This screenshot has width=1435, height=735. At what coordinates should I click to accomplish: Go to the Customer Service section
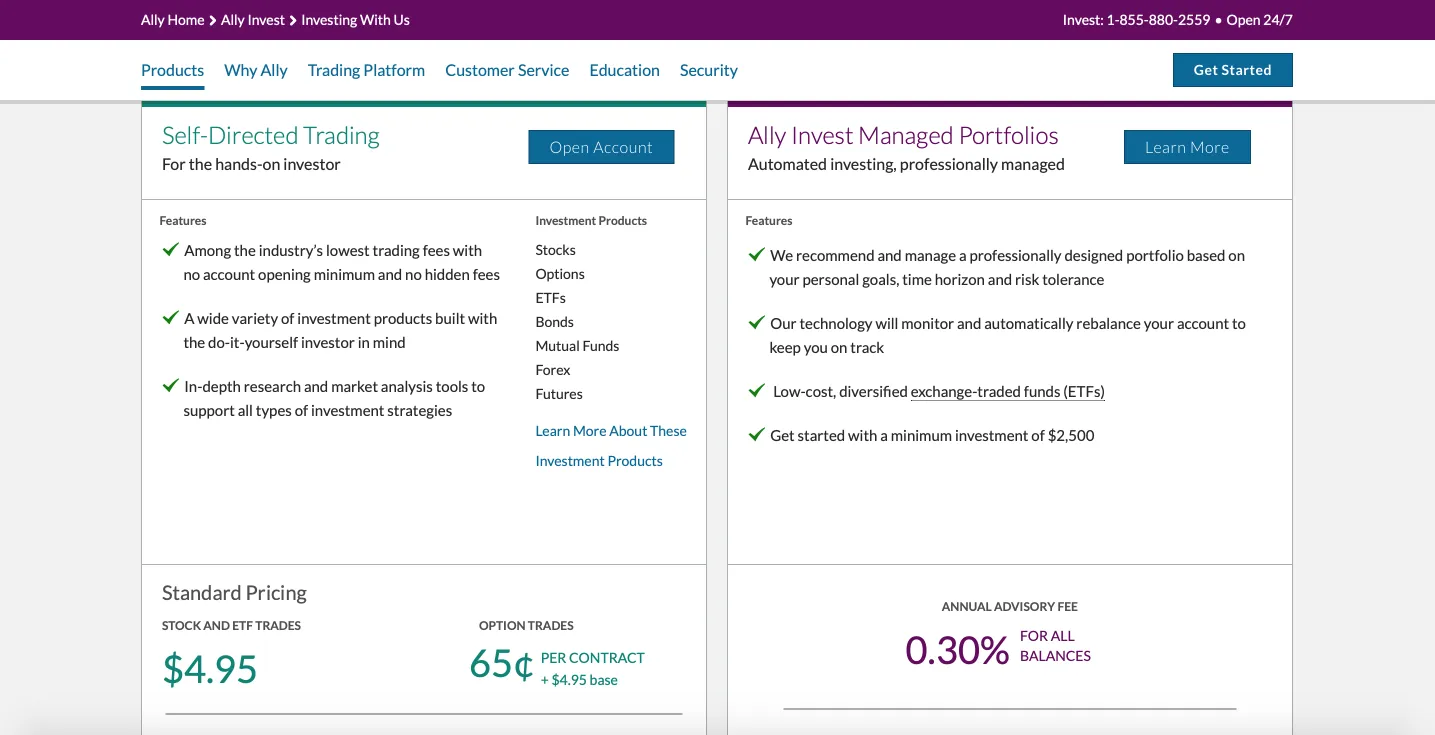pos(507,70)
